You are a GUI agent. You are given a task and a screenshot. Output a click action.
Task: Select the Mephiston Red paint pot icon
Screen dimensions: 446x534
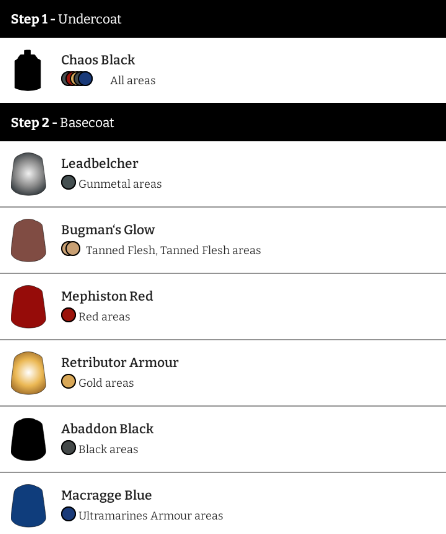click(x=29, y=307)
